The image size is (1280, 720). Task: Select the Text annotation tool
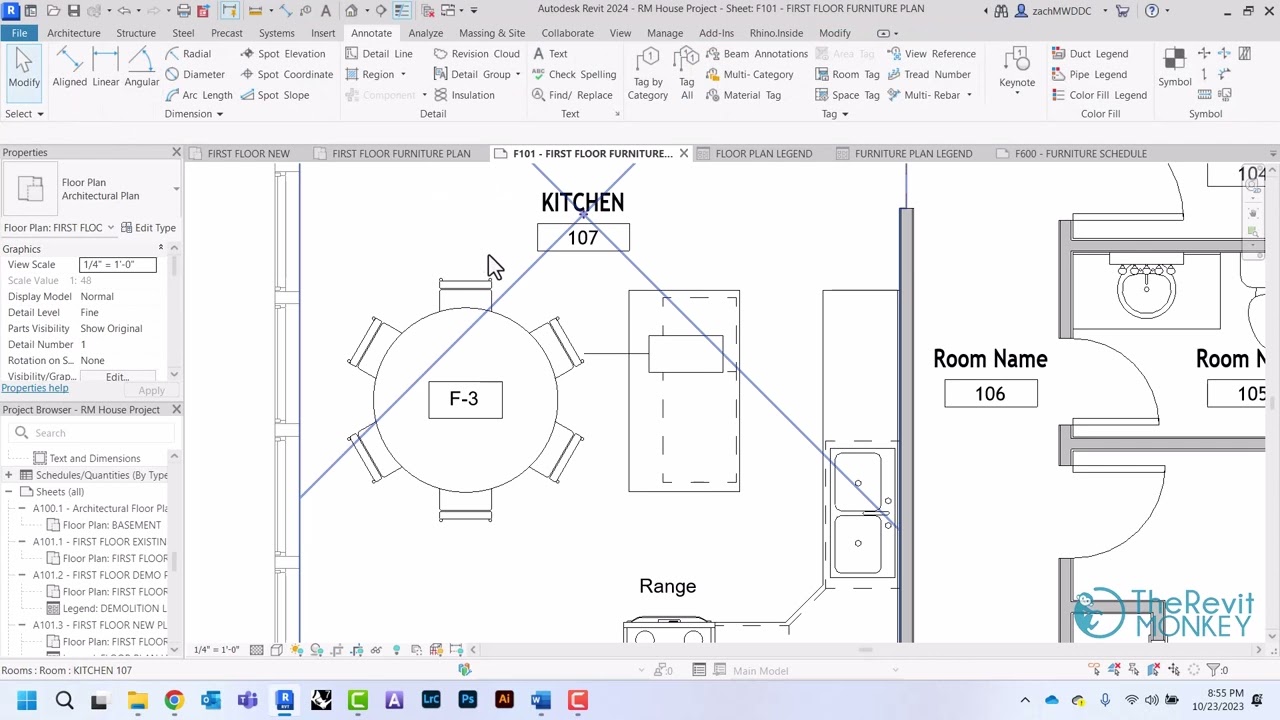(550, 54)
